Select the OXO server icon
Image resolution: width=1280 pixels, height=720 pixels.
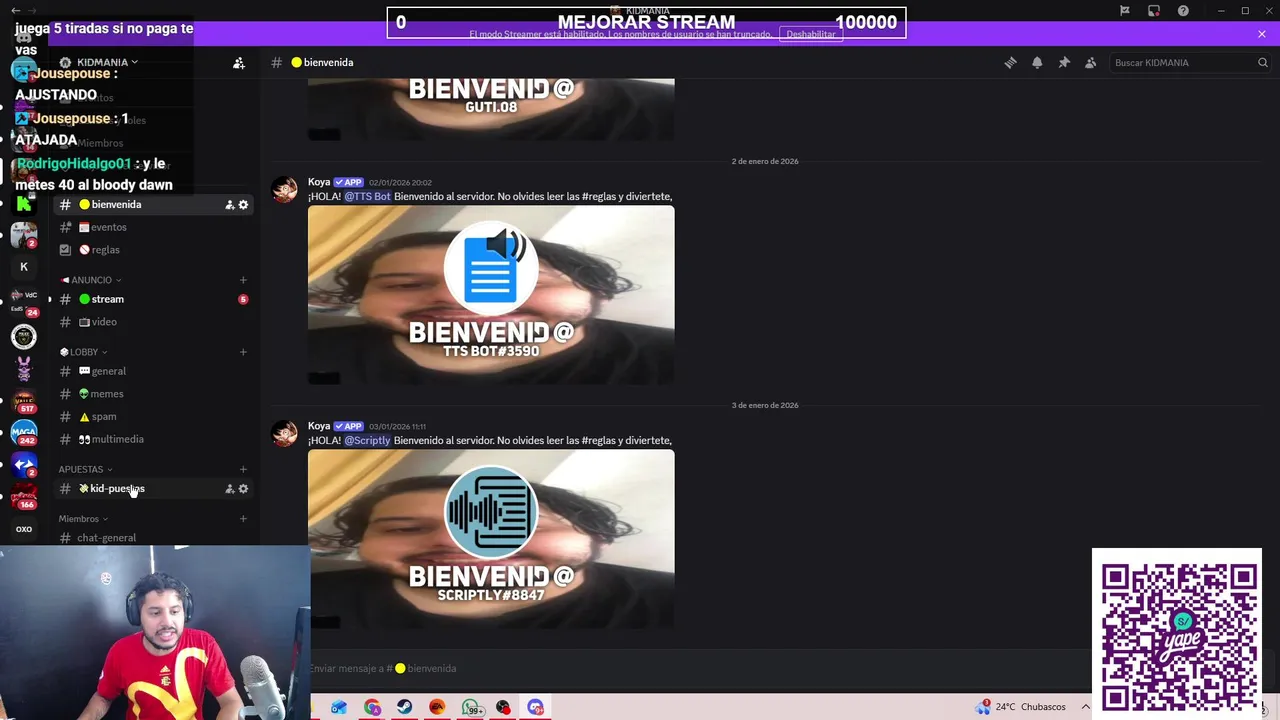(x=24, y=529)
